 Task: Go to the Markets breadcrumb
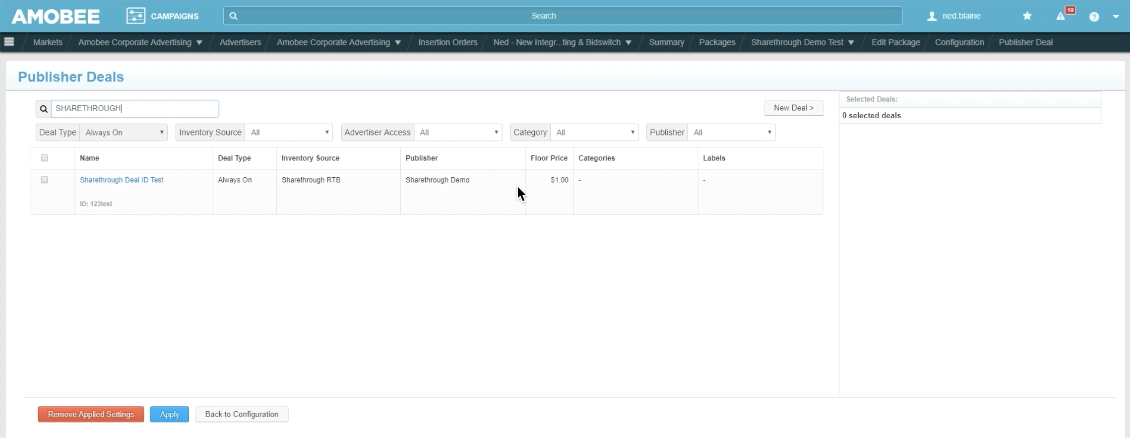pos(48,43)
